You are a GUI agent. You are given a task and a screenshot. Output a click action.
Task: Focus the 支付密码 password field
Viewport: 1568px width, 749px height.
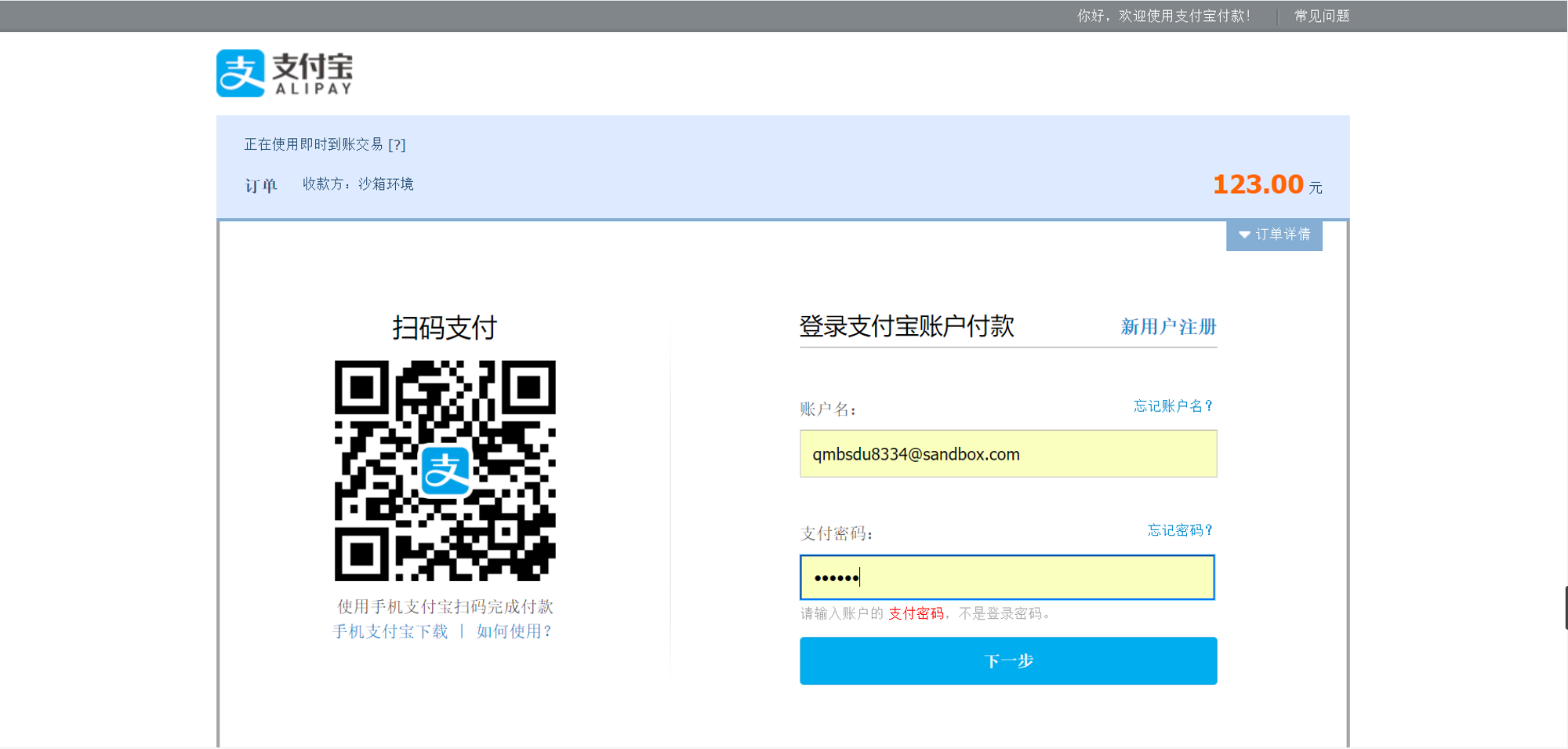click(x=1007, y=577)
